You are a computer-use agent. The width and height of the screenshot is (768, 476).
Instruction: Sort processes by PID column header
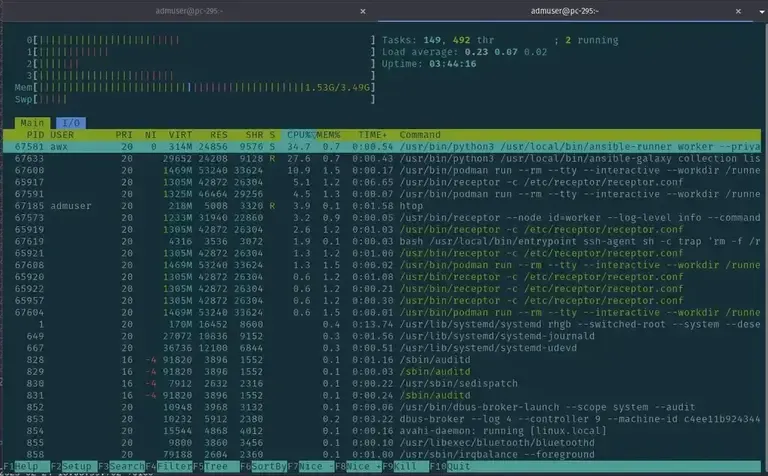click(35, 135)
